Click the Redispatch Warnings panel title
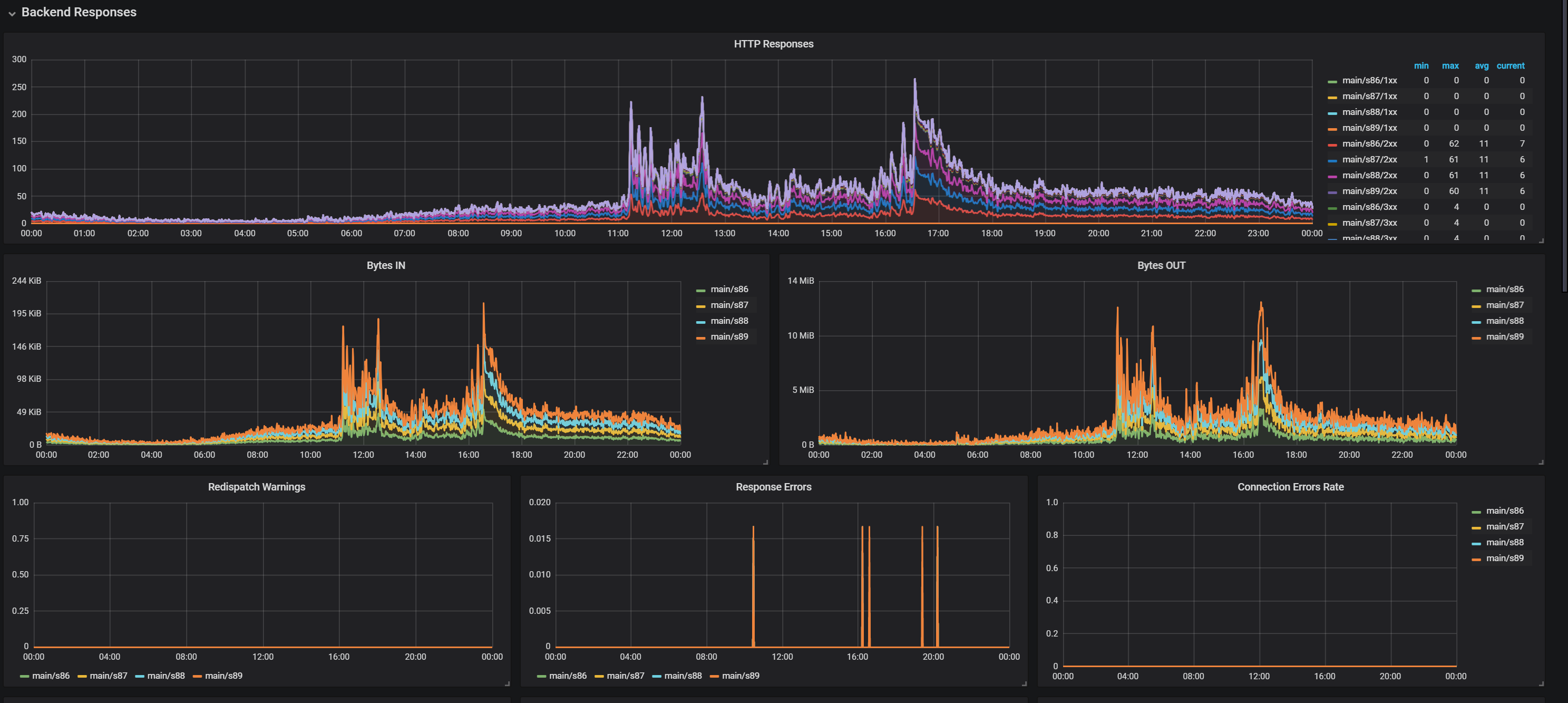The height and width of the screenshot is (703, 1568). [256, 487]
